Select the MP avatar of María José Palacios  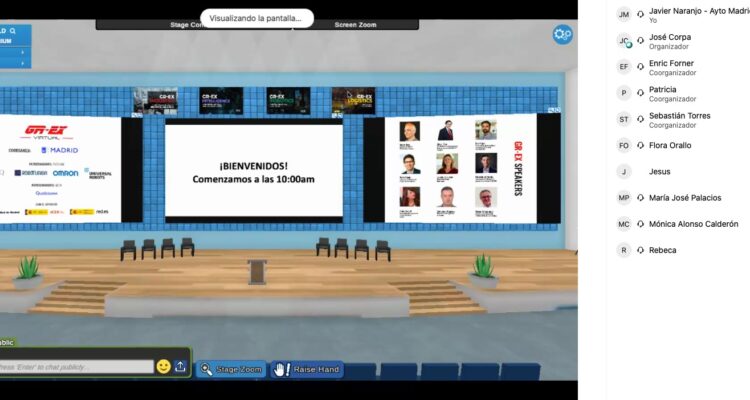point(624,198)
